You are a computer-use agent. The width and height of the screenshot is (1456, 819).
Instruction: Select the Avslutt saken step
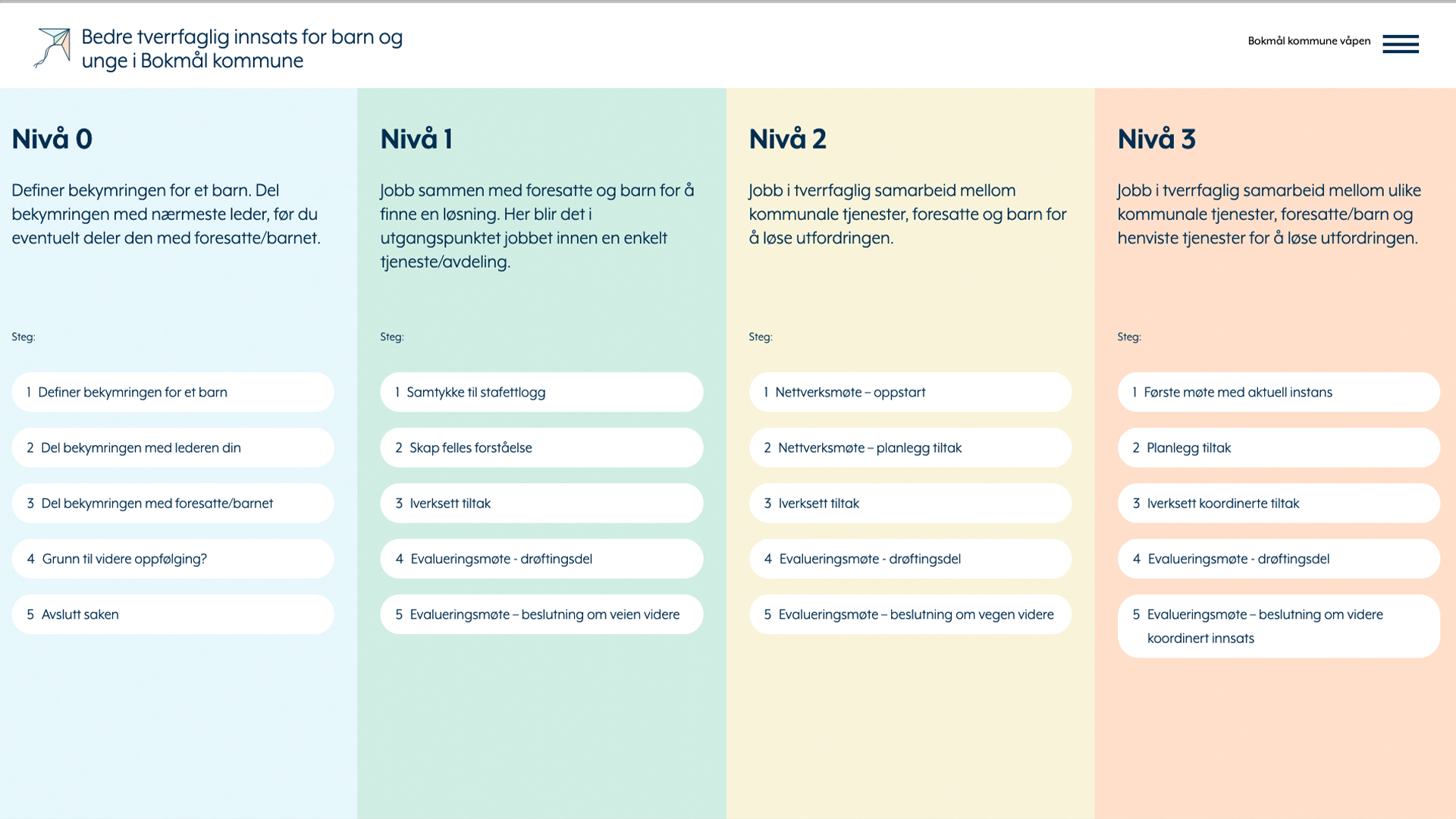173,614
